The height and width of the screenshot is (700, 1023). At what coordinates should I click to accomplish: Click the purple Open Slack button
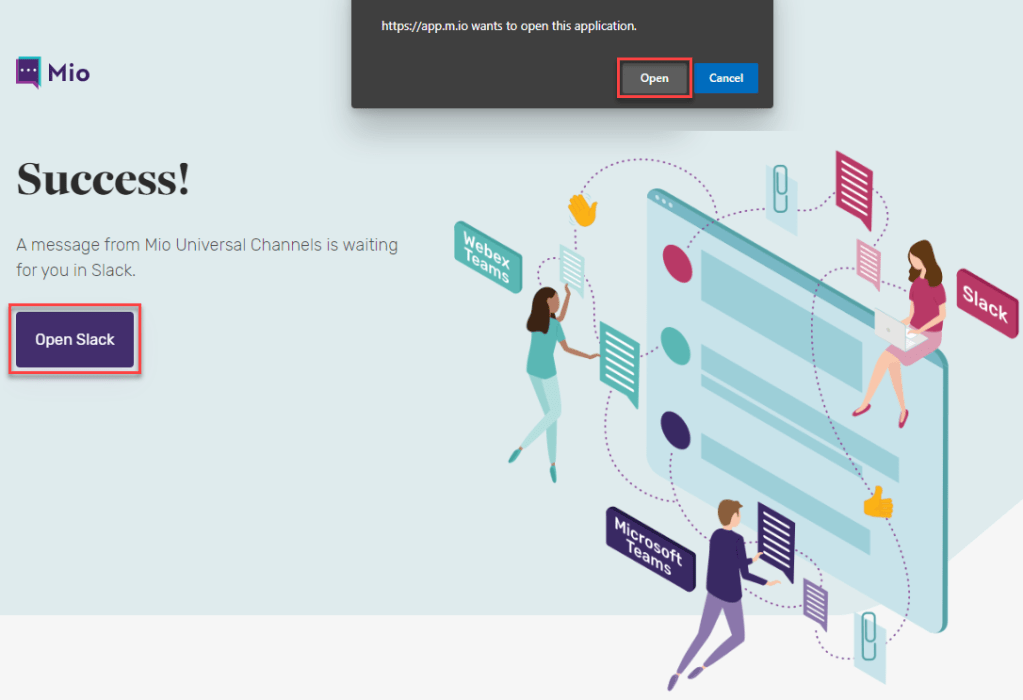click(x=75, y=340)
